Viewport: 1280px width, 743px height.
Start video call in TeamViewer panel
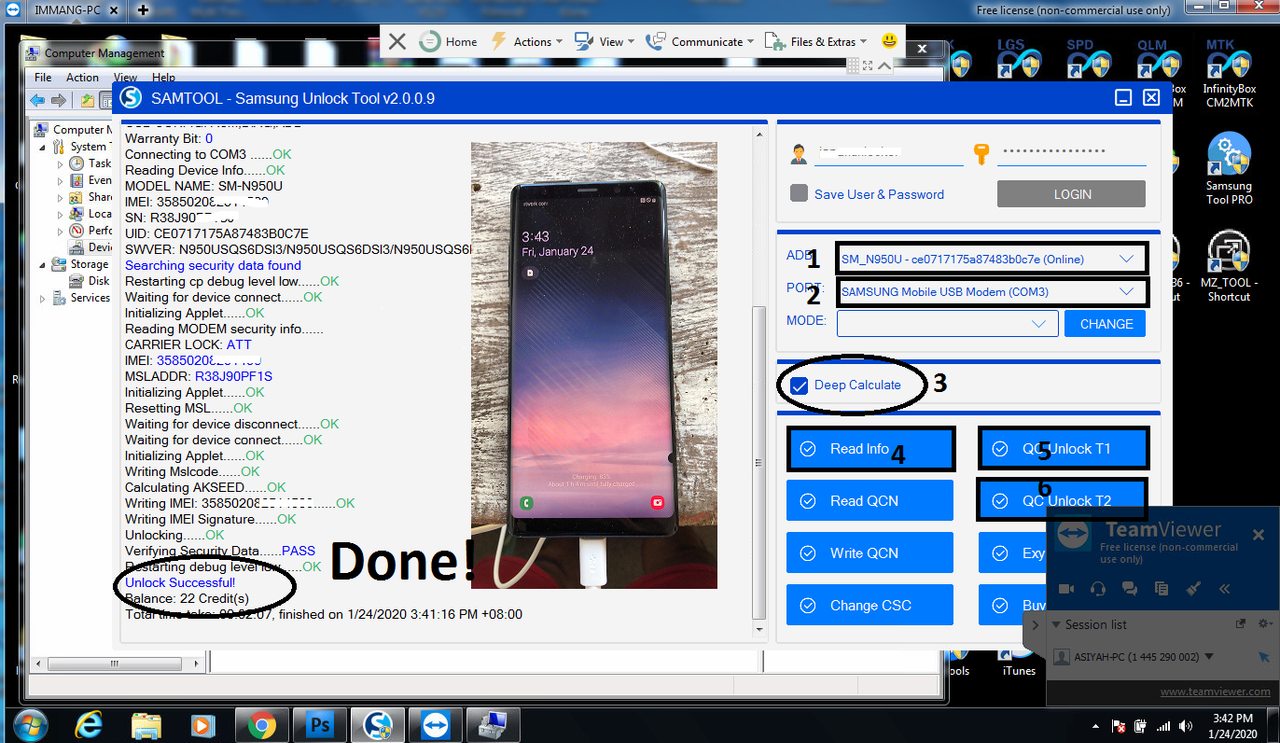(1067, 589)
